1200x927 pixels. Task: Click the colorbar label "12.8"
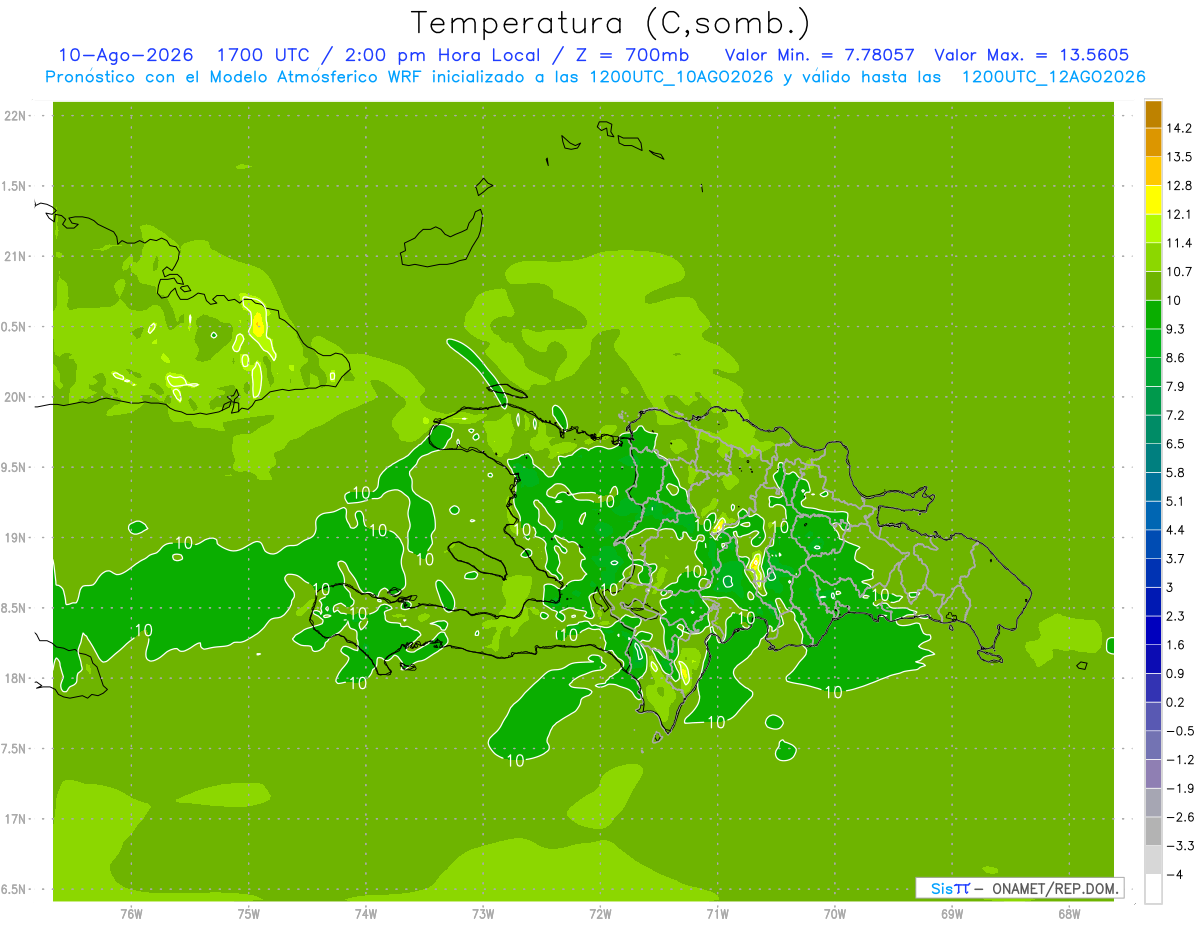(1180, 186)
